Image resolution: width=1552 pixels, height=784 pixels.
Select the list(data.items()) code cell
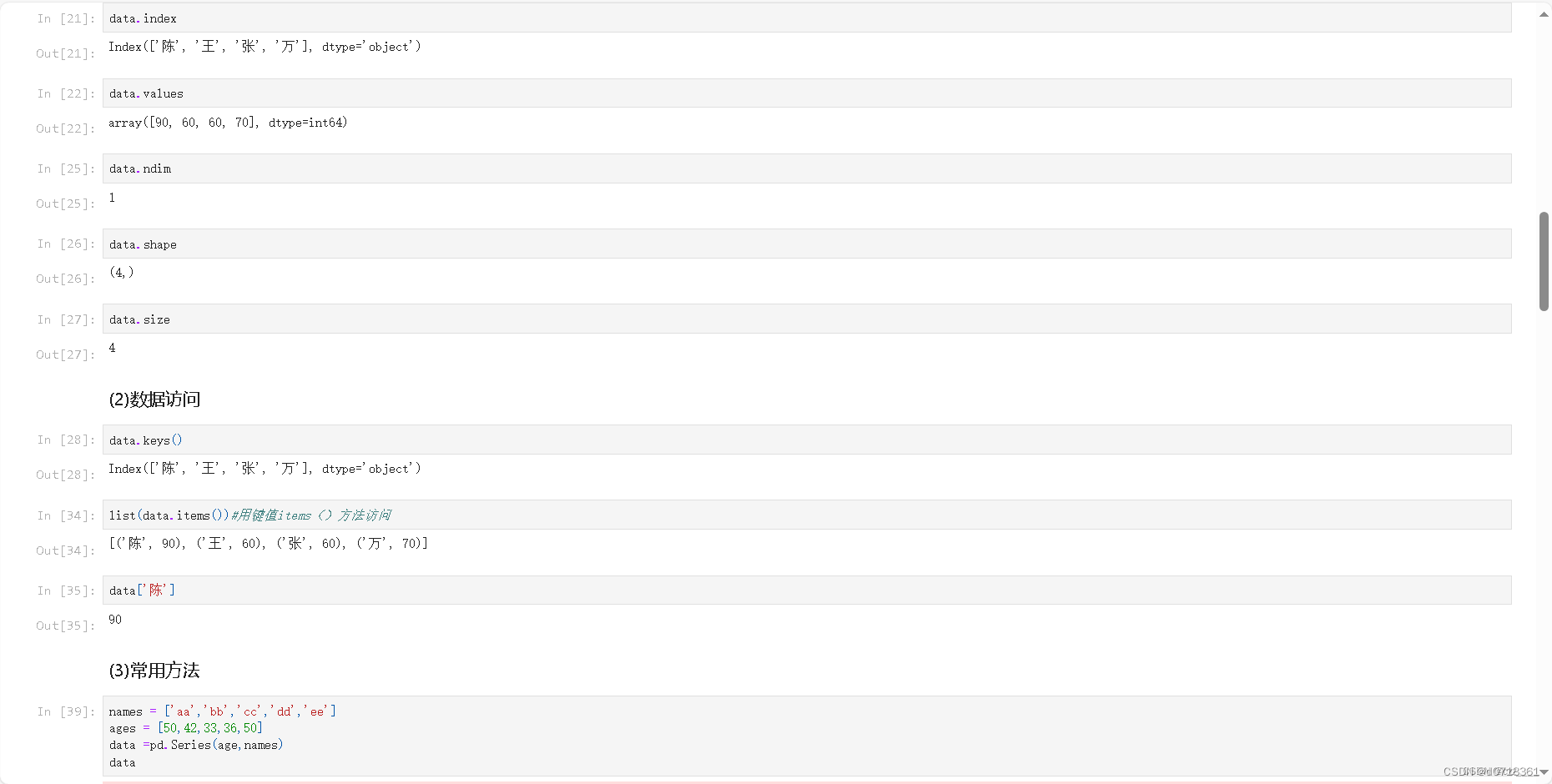point(807,515)
